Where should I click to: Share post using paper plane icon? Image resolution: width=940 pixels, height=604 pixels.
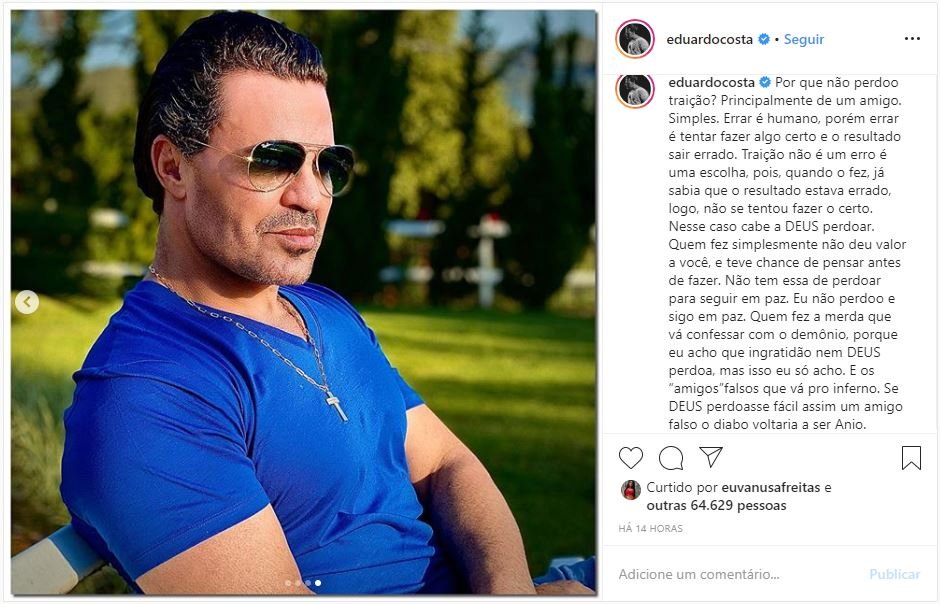click(711, 457)
